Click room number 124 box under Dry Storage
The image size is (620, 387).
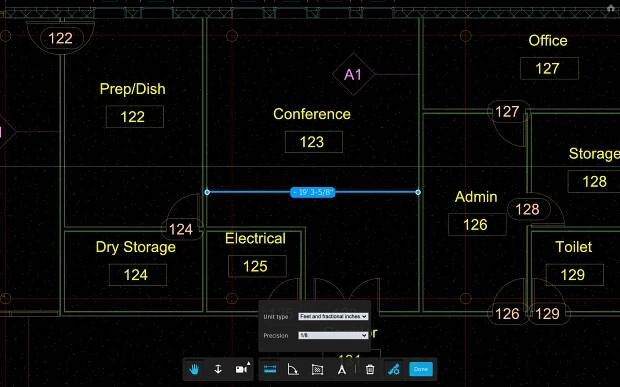pos(138,275)
